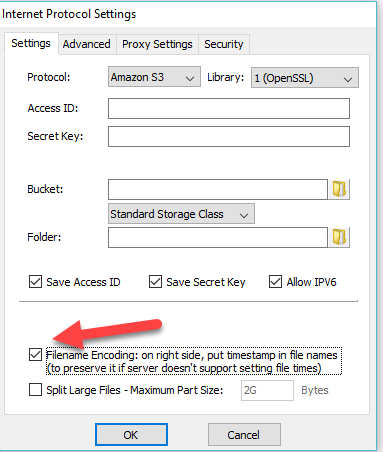Toggle the Save Access ID checkbox
Image resolution: width=383 pixels, height=452 pixels.
[x=35, y=282]
